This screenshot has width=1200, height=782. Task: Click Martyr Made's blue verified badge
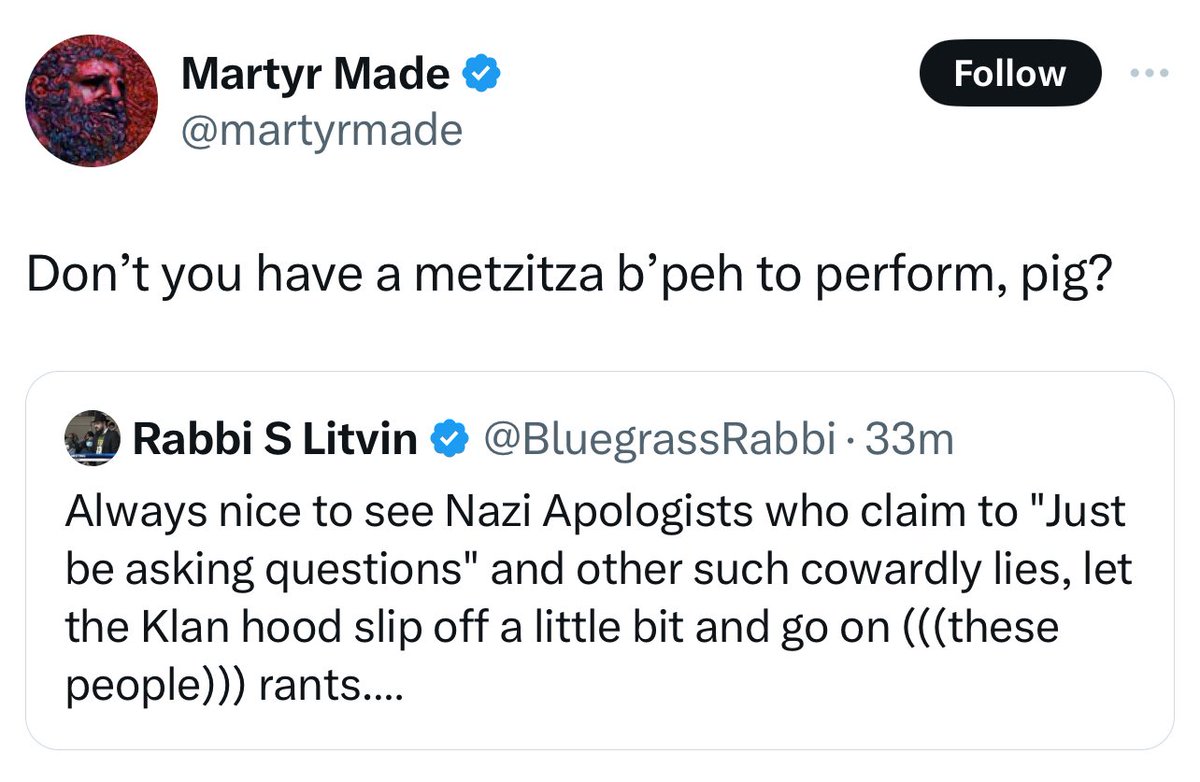481,75
